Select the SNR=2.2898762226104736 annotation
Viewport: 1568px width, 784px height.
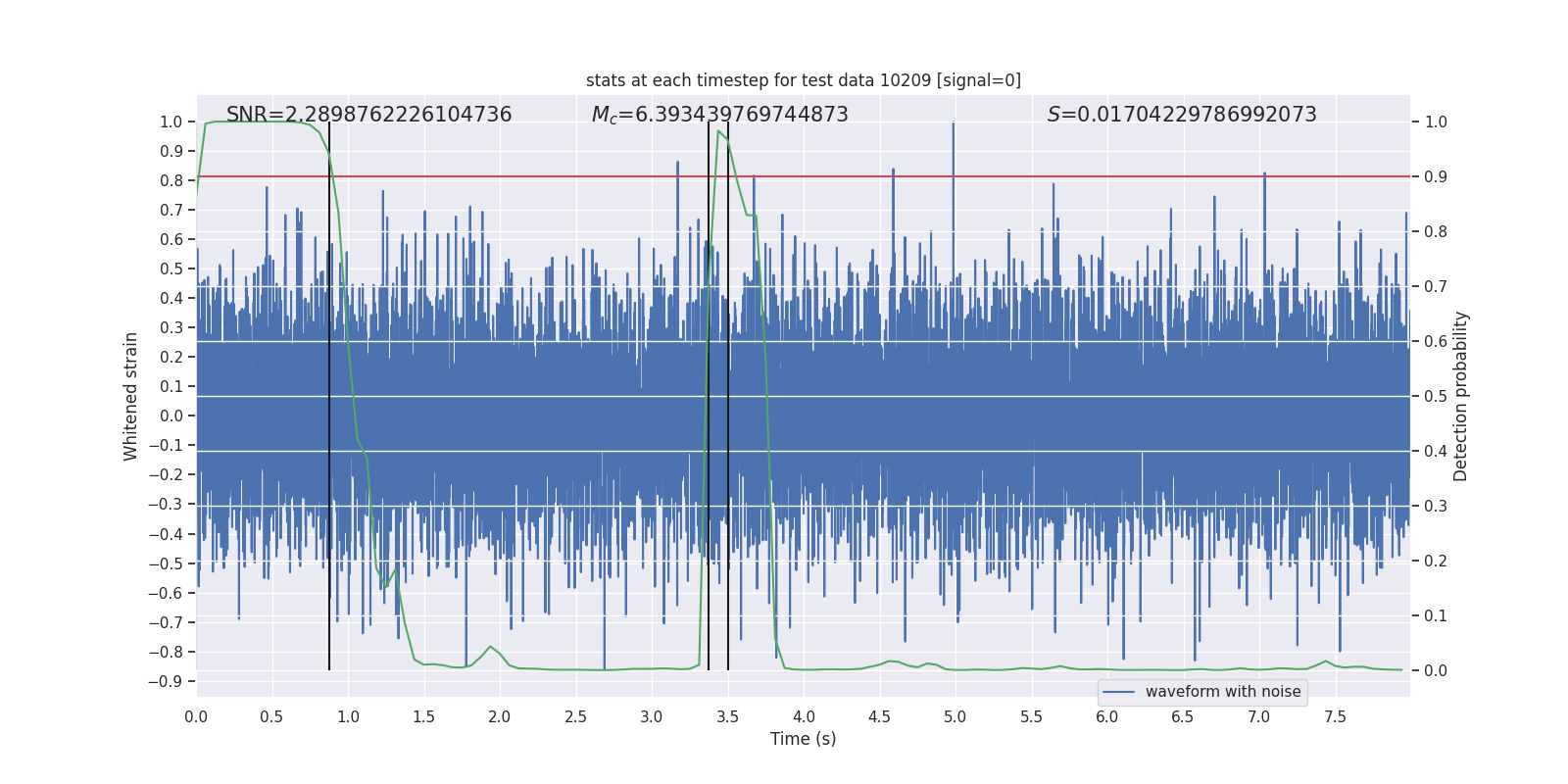[369, 115]
